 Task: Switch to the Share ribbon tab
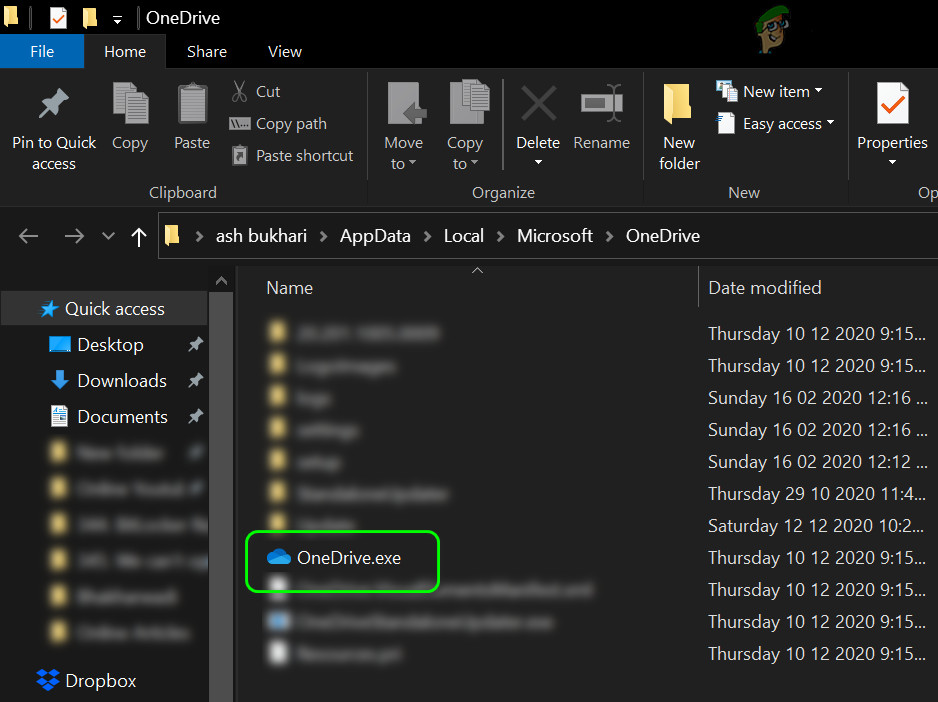point(207,51)
